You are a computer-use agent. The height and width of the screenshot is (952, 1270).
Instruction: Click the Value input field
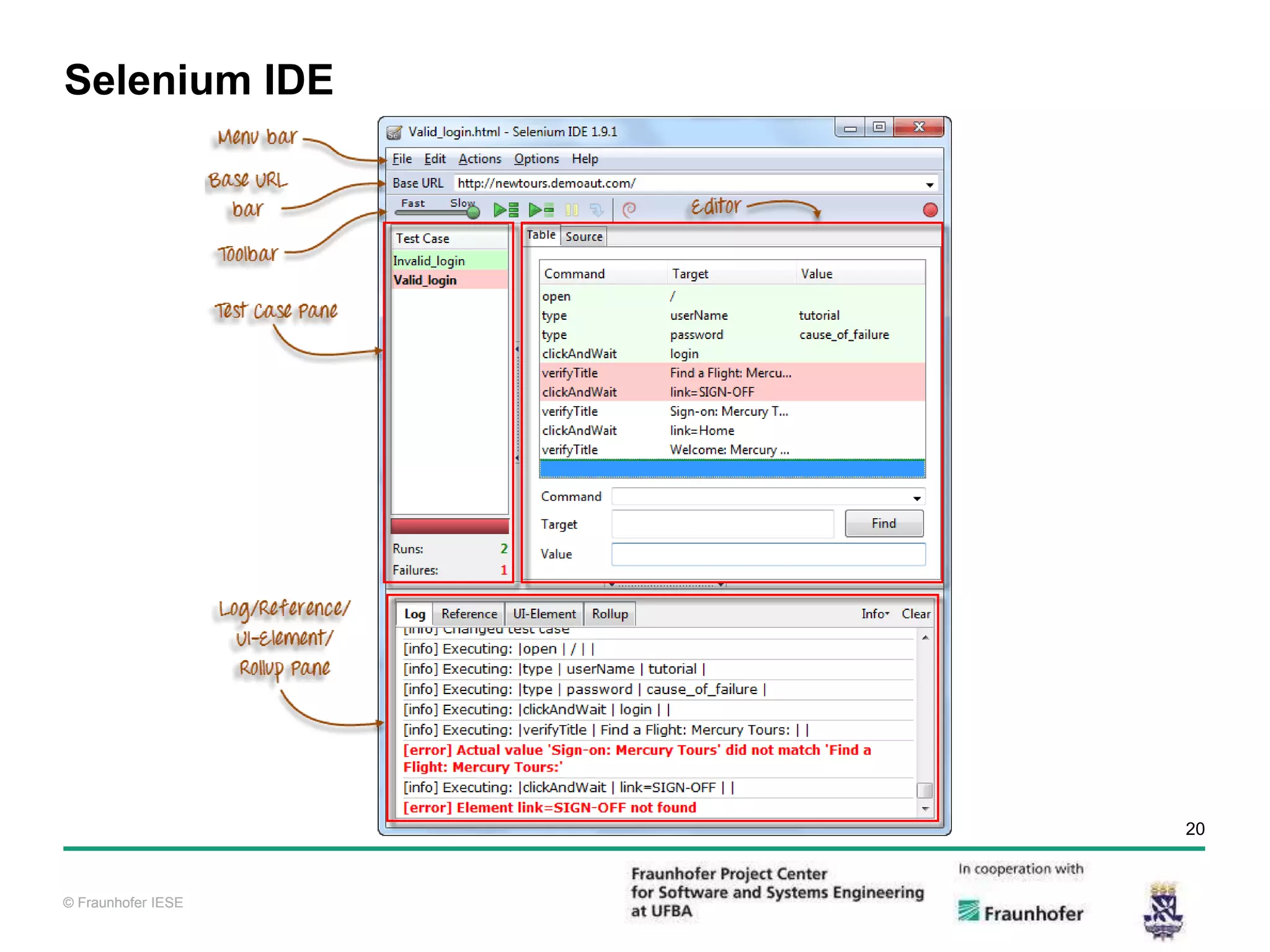tap(768, 554)
